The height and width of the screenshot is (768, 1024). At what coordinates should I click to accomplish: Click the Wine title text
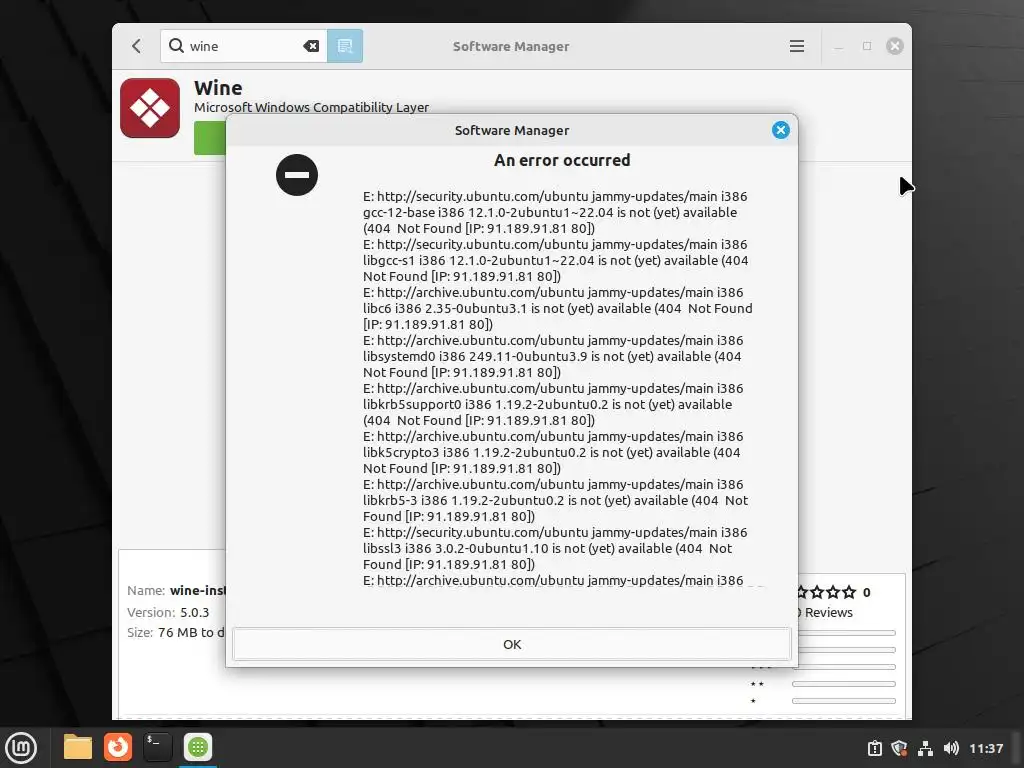pos(218,88)
